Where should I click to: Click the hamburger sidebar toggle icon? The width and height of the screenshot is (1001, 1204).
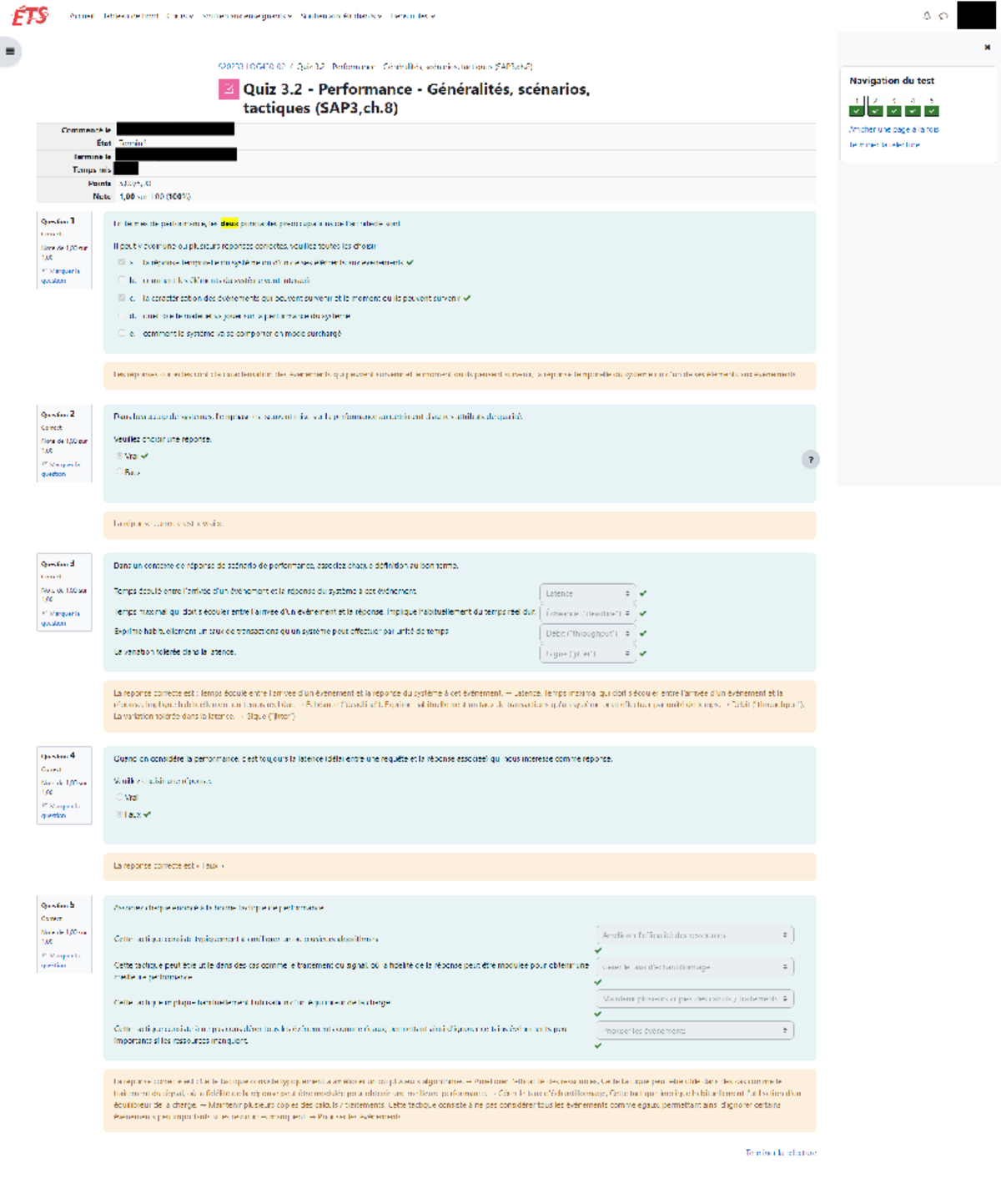[x=9, y=52]
